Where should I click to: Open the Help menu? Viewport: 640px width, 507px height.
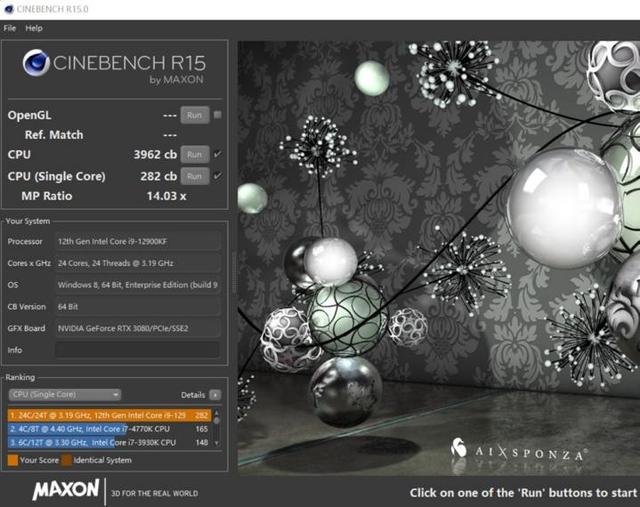tap(34, 28)
